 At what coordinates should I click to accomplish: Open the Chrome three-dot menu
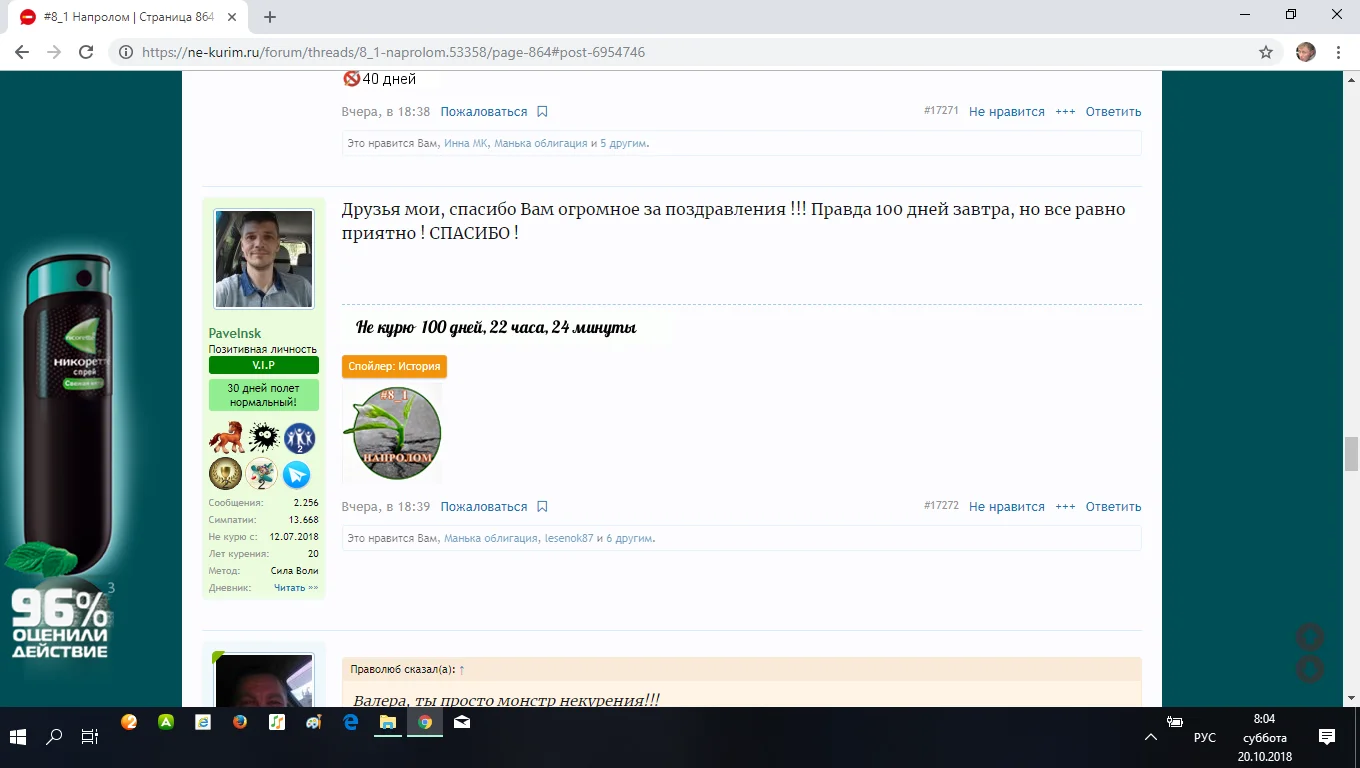tap(1338, 51)
